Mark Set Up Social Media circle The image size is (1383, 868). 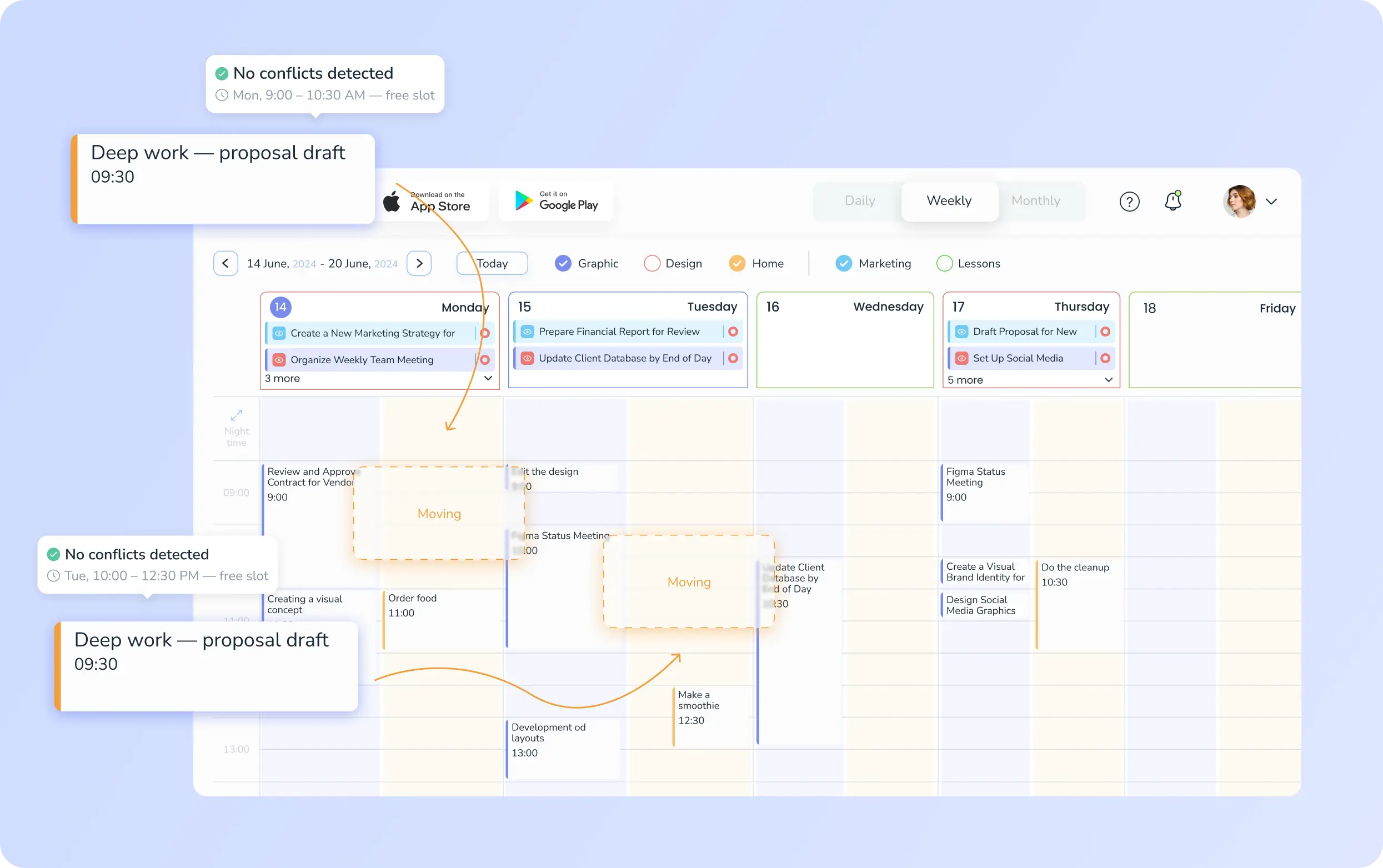click(1105, 358)
